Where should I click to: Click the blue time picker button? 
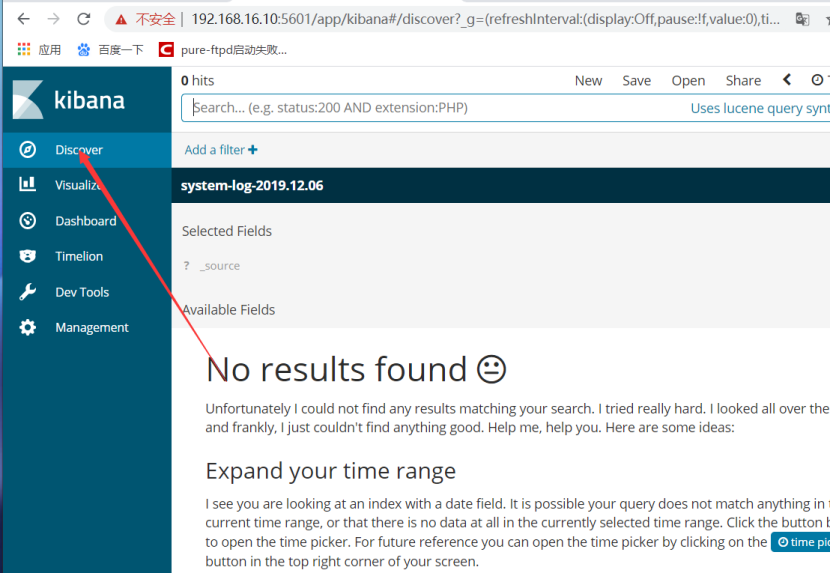click(x=800, y=542)
